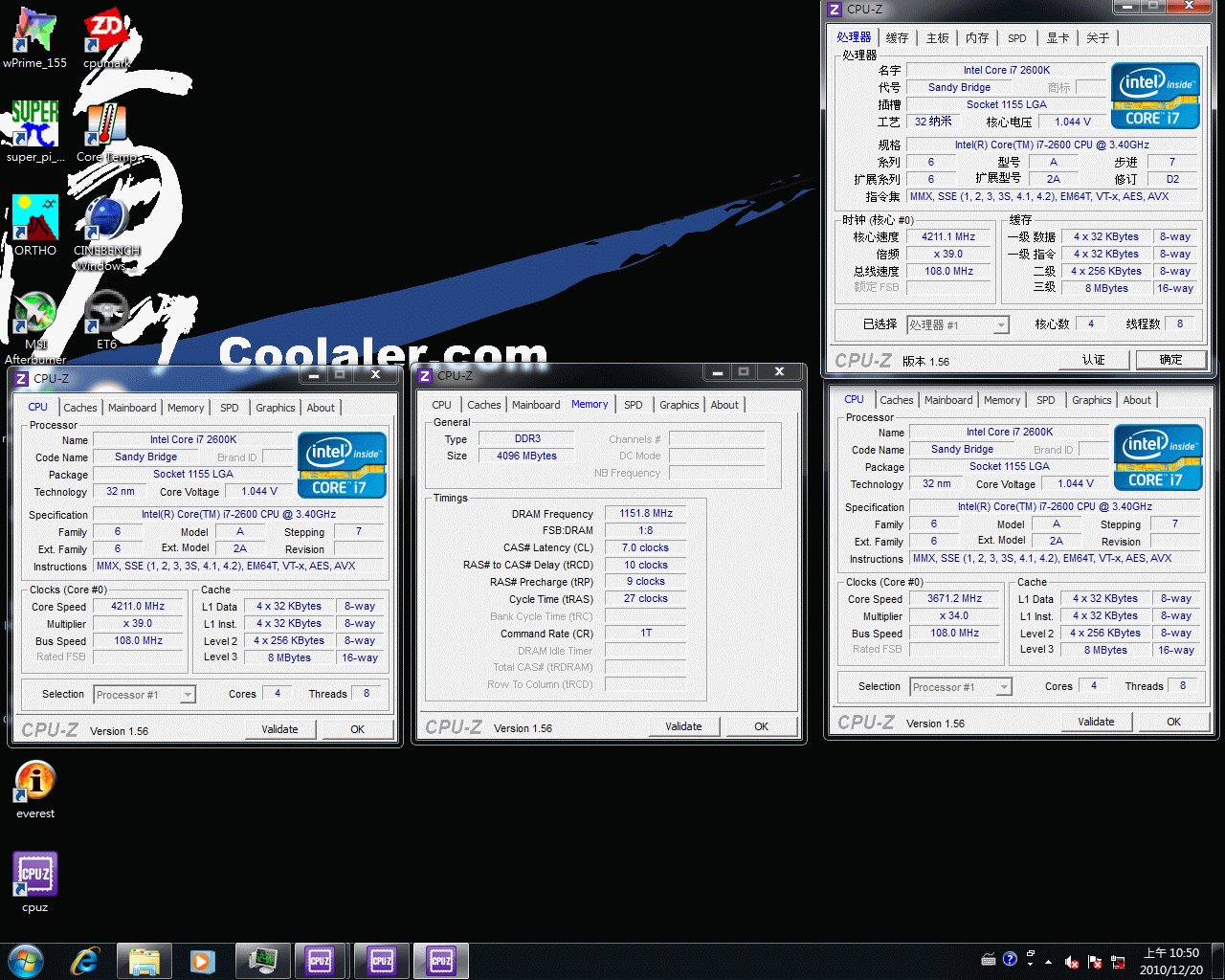The image size is (1225, 980).
Task: Open the Windows Start menu orb
Action: click(x=26, y=961)
